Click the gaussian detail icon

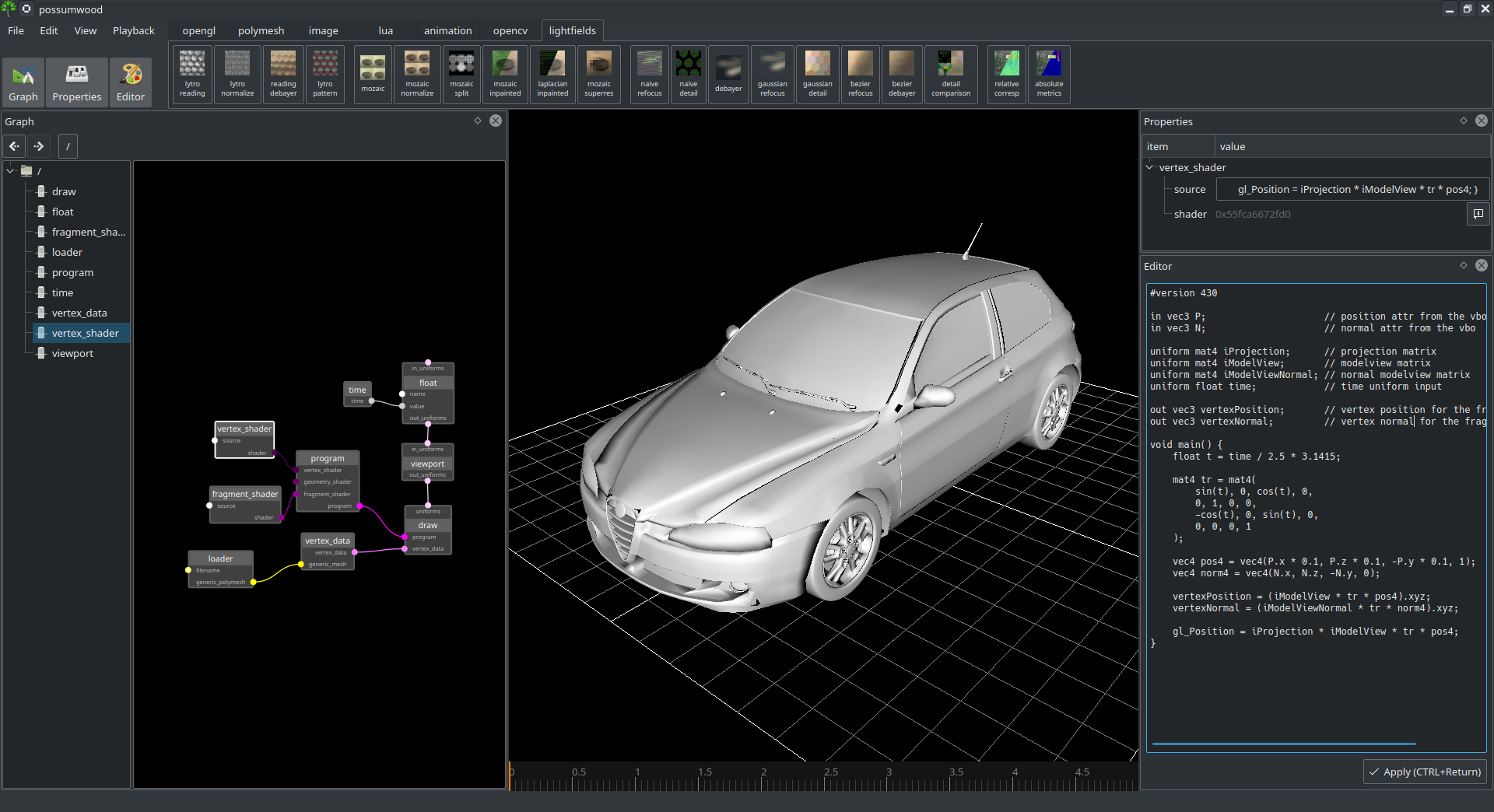tap(817, 74)
